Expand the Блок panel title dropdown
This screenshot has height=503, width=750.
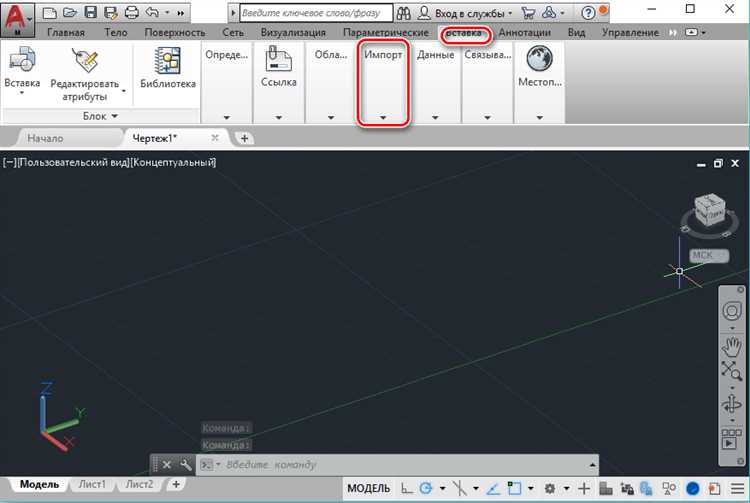pyautogui.click(x=100, y=116)
